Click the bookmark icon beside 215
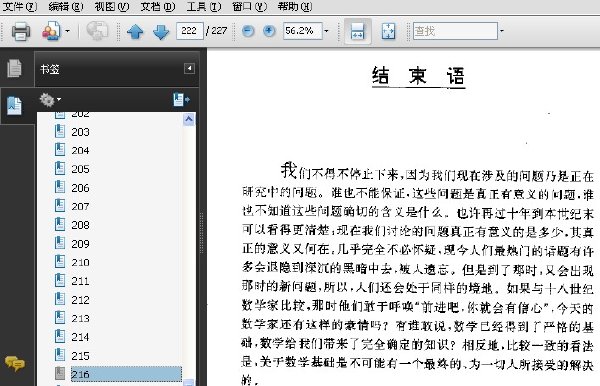Screen dimensions: 600x386 point(60,355)
